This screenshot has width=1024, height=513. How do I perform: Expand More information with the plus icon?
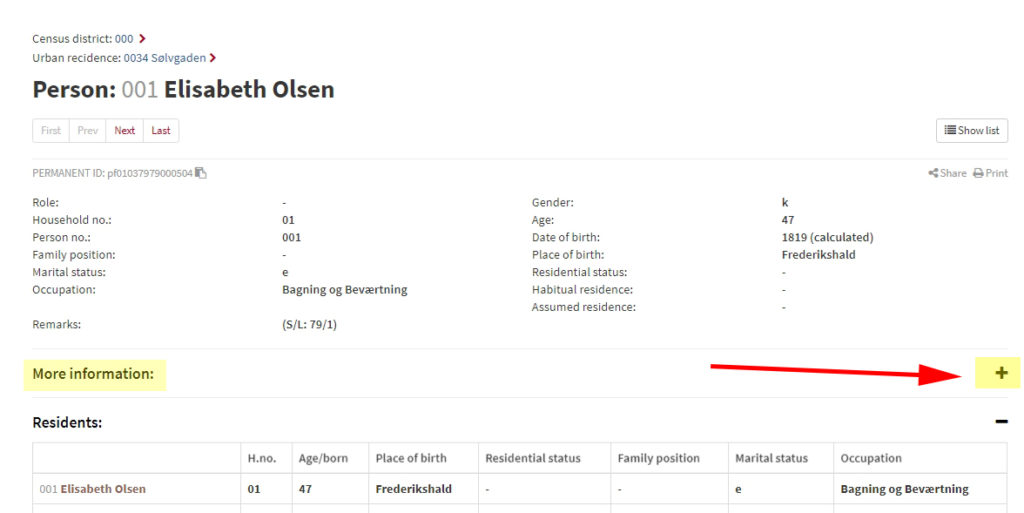[x=1001, y=373]
